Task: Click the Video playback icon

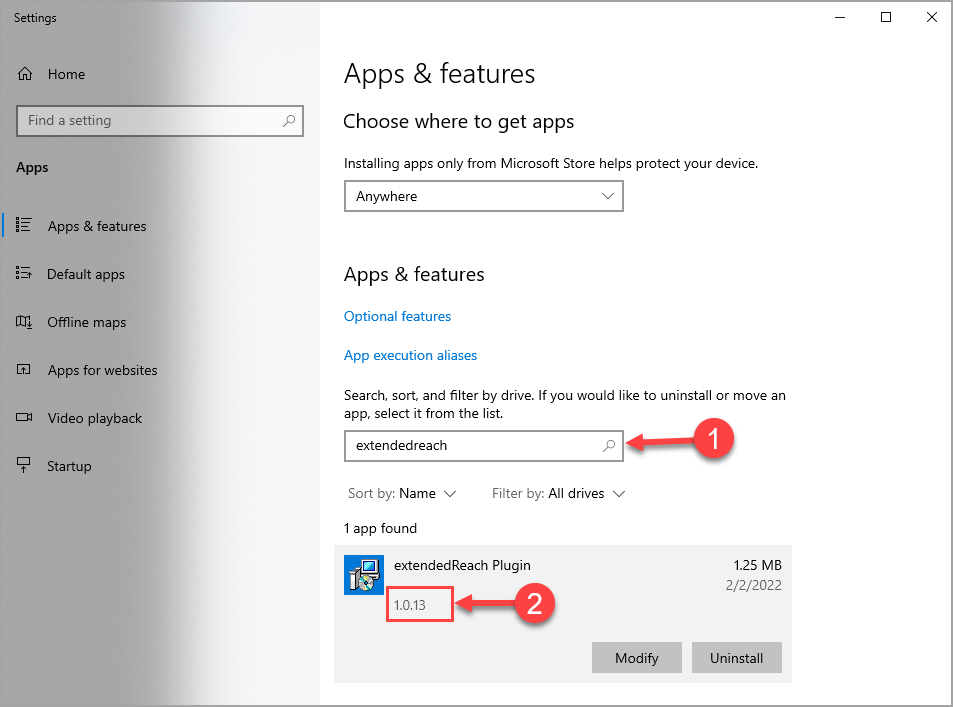Action: (24, 417)
